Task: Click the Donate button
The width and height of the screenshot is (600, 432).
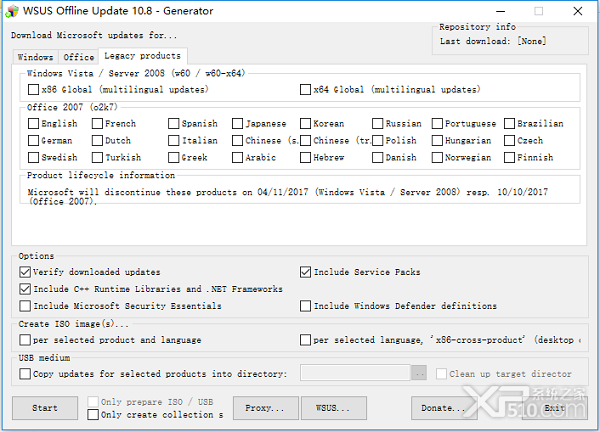Action: (x=444, y=408)
